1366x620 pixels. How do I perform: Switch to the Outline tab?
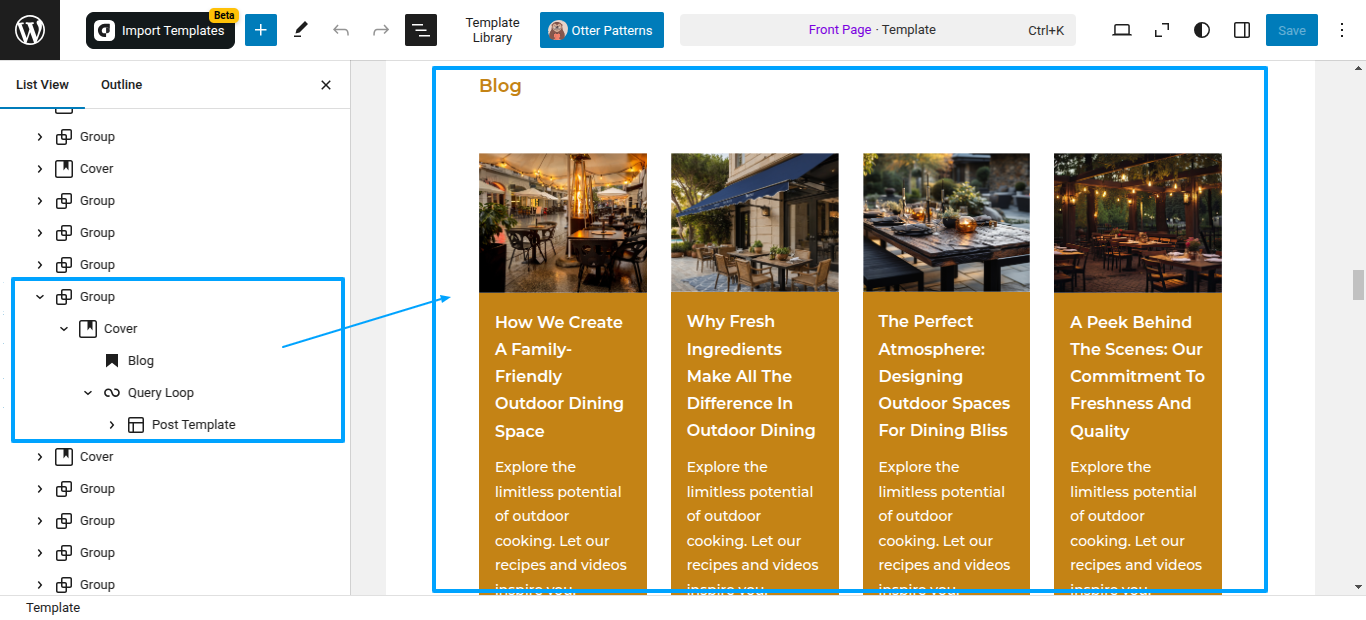coord(121,85)
